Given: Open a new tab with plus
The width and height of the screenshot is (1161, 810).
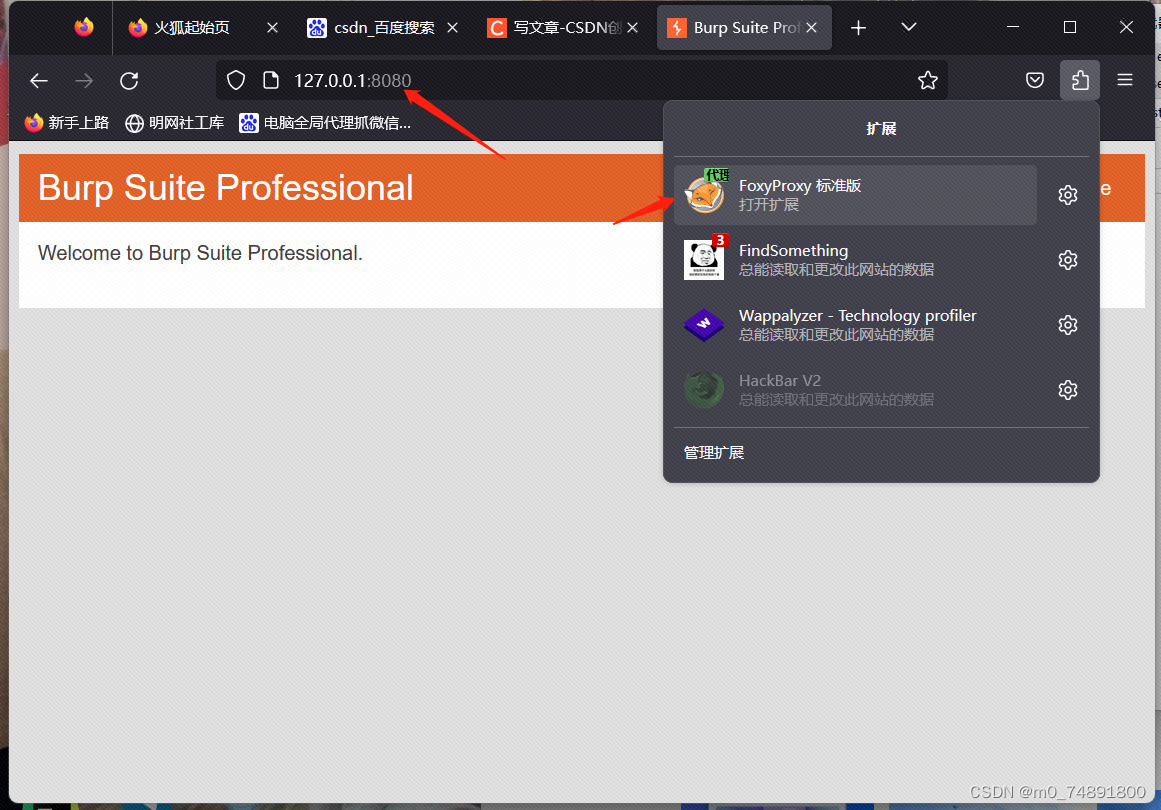Looking at the screenshot, I should (858, 27).
